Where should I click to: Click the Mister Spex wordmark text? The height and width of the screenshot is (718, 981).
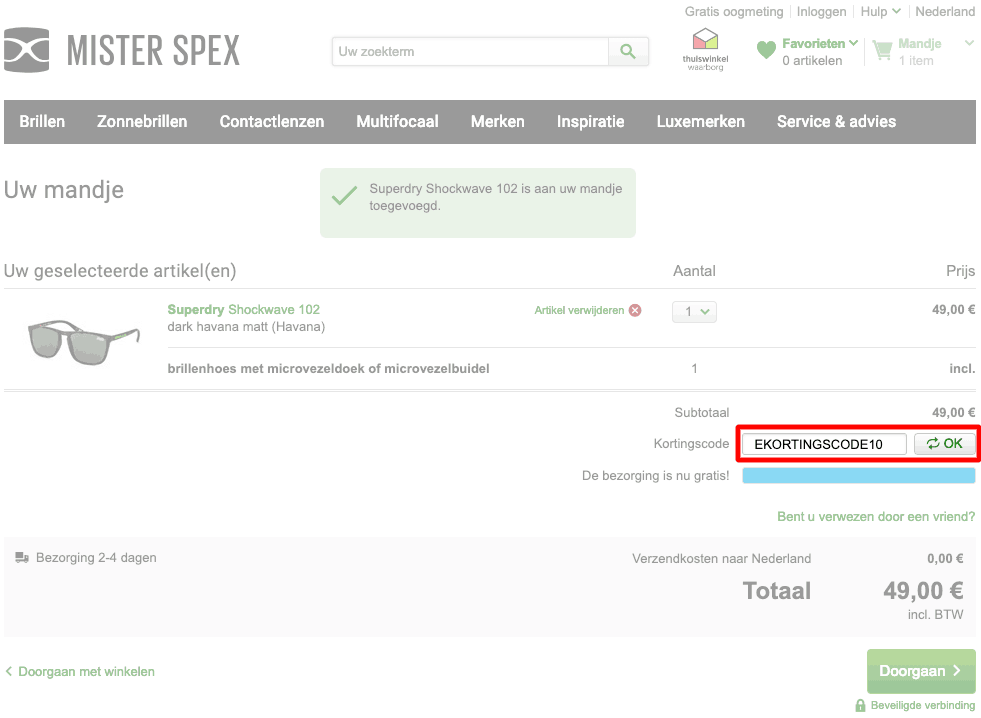coord(153,50)
